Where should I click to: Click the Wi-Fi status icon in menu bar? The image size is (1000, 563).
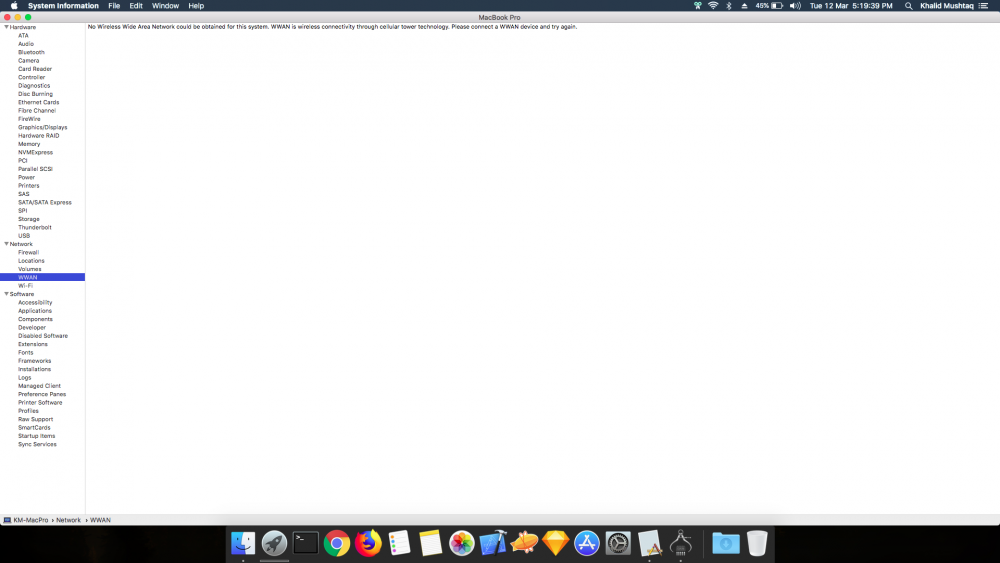tap(713, 6)
